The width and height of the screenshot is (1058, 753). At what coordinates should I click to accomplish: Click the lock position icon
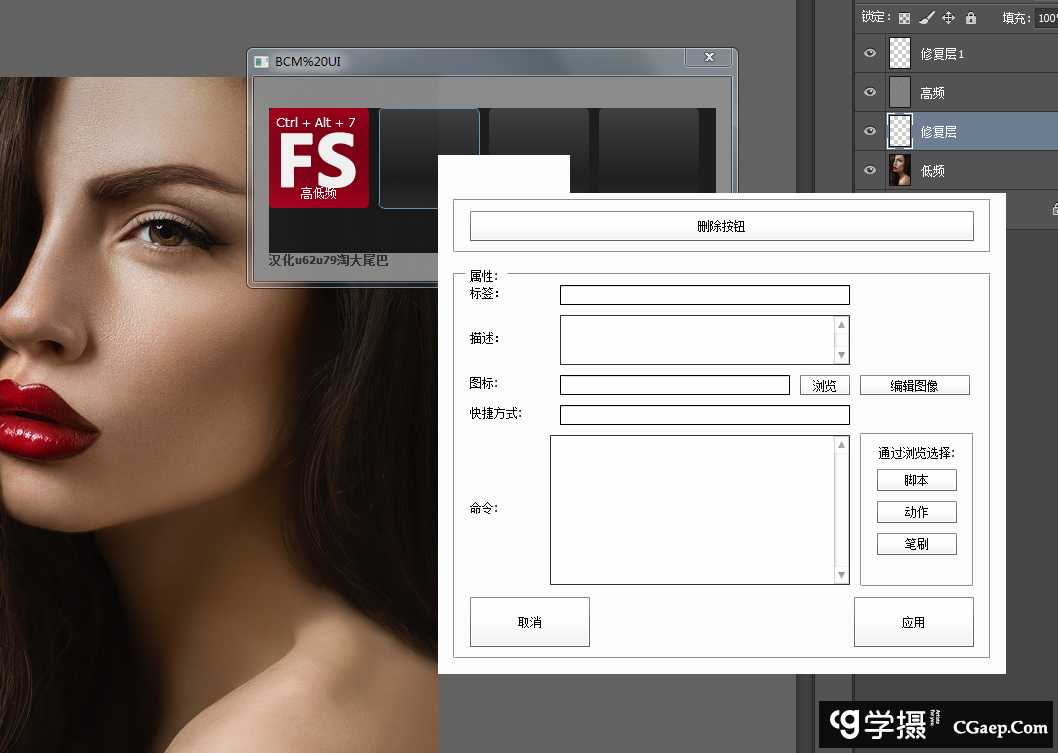948,17
